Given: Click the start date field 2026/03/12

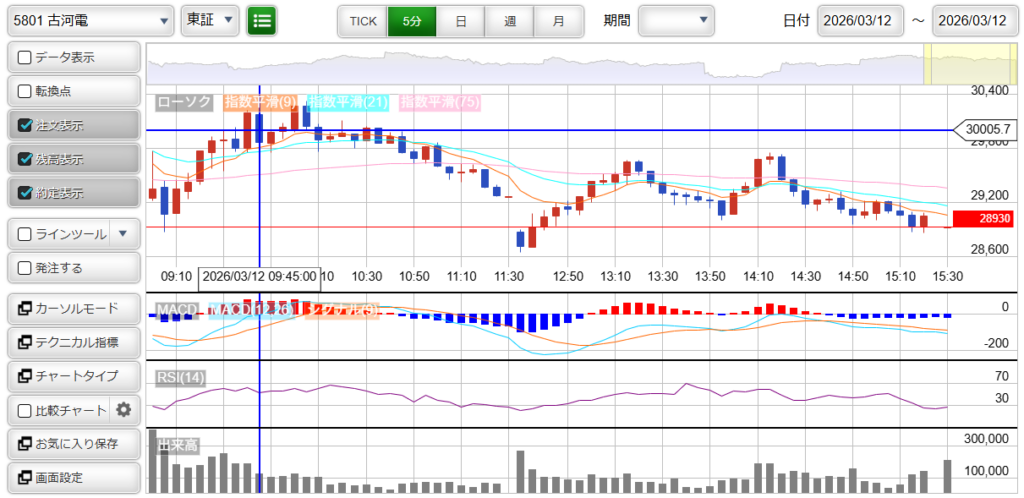Looking at the screenshot, I should (860, 21).
